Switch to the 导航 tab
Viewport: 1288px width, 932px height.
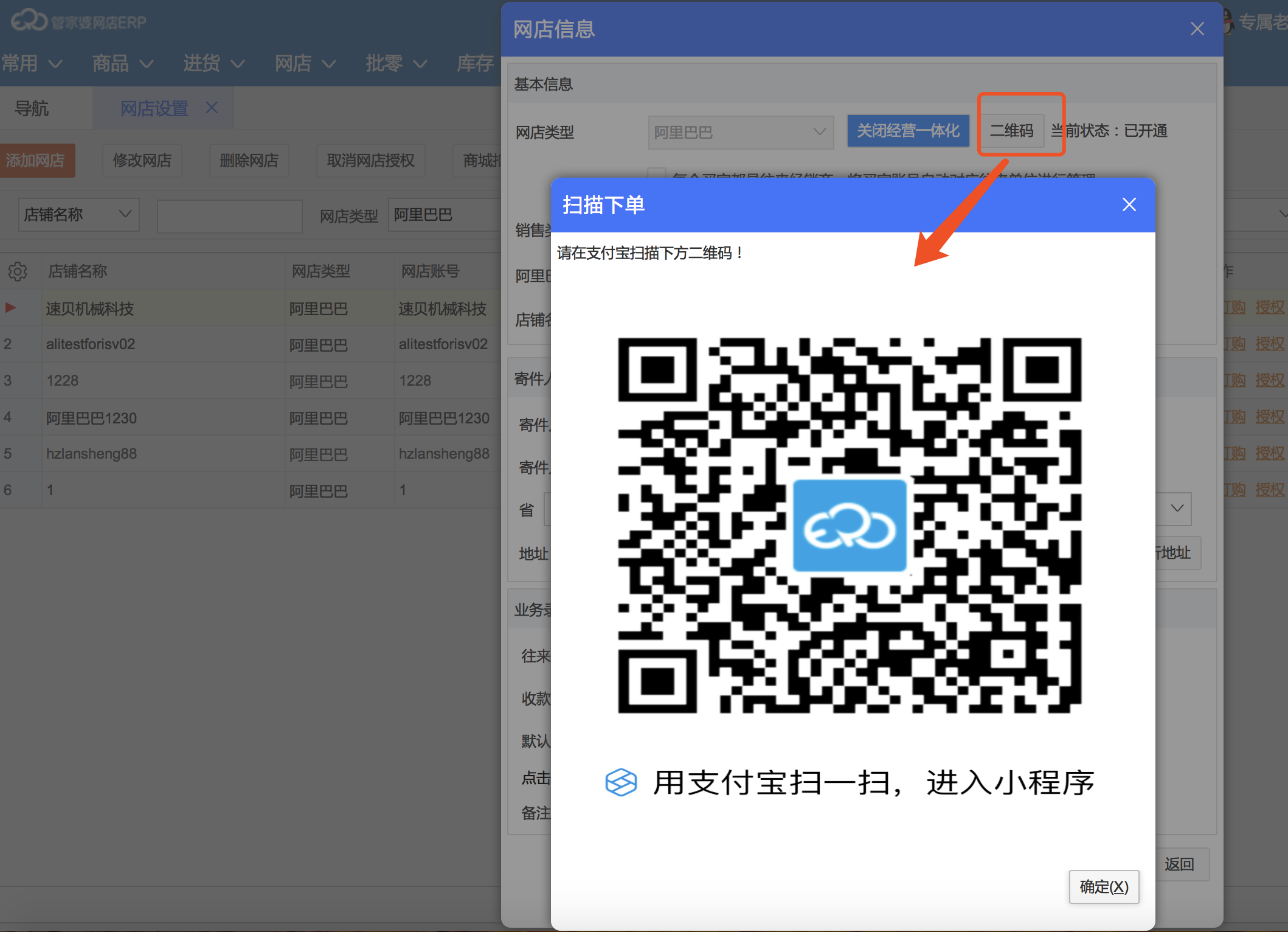(32, 109)
